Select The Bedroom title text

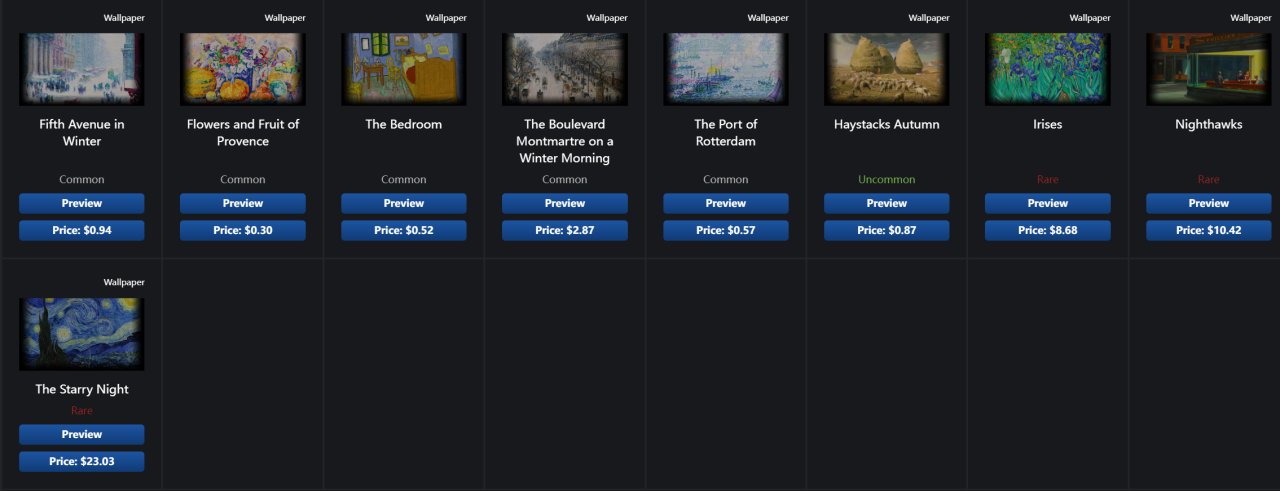tap(404, 124)
